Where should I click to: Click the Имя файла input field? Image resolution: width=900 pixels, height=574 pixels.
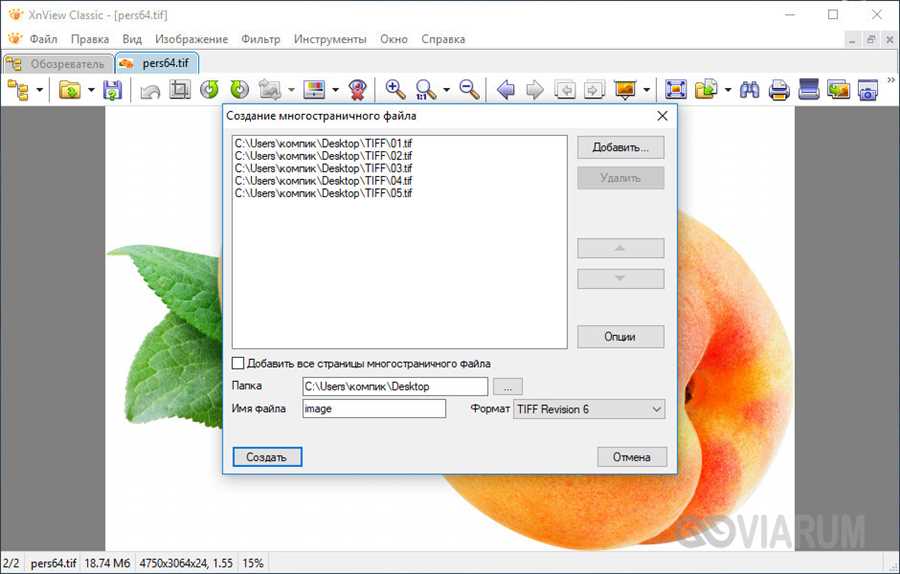coord(373,409)
